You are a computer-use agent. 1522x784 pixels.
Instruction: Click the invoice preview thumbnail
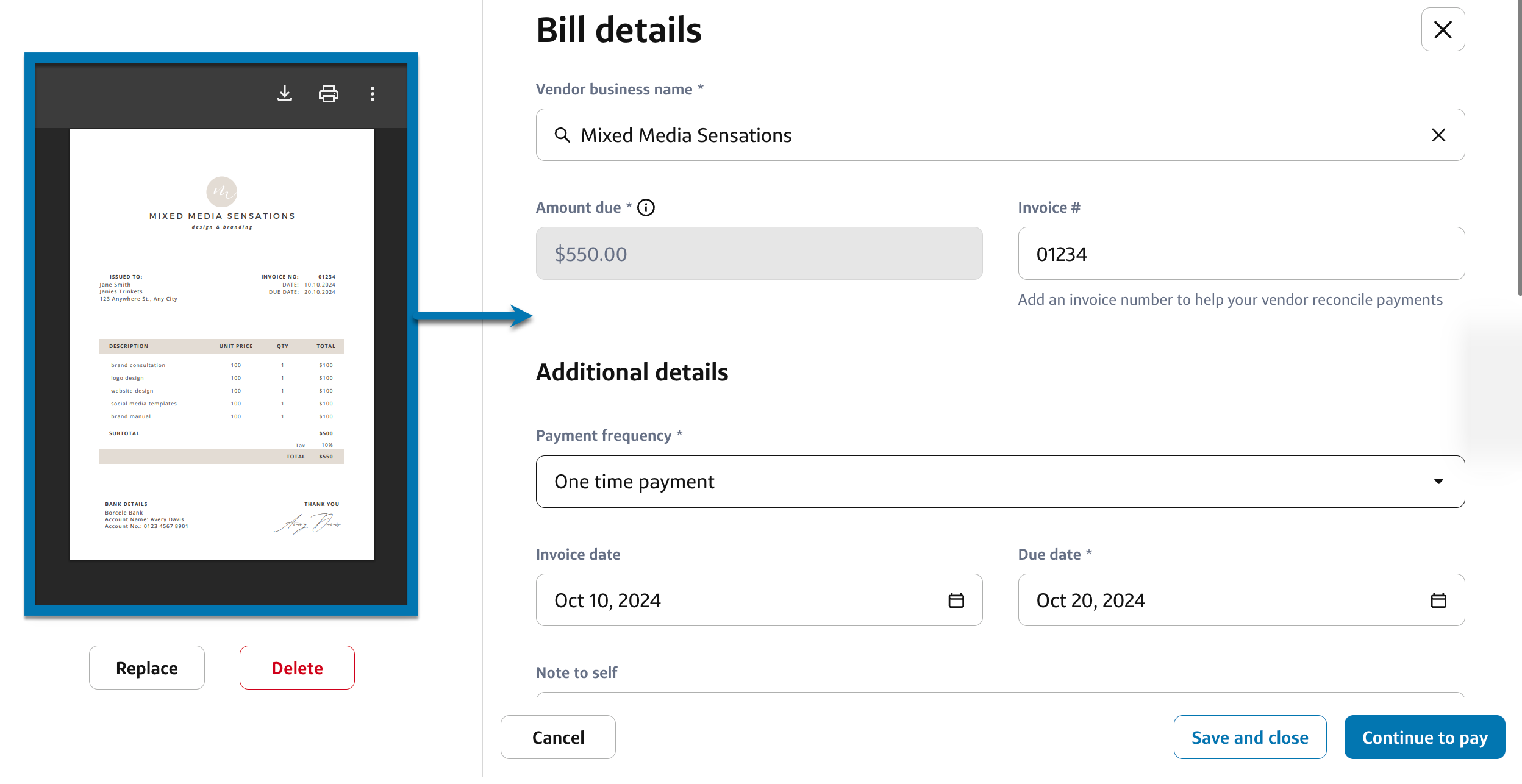(x=221, y=344)
